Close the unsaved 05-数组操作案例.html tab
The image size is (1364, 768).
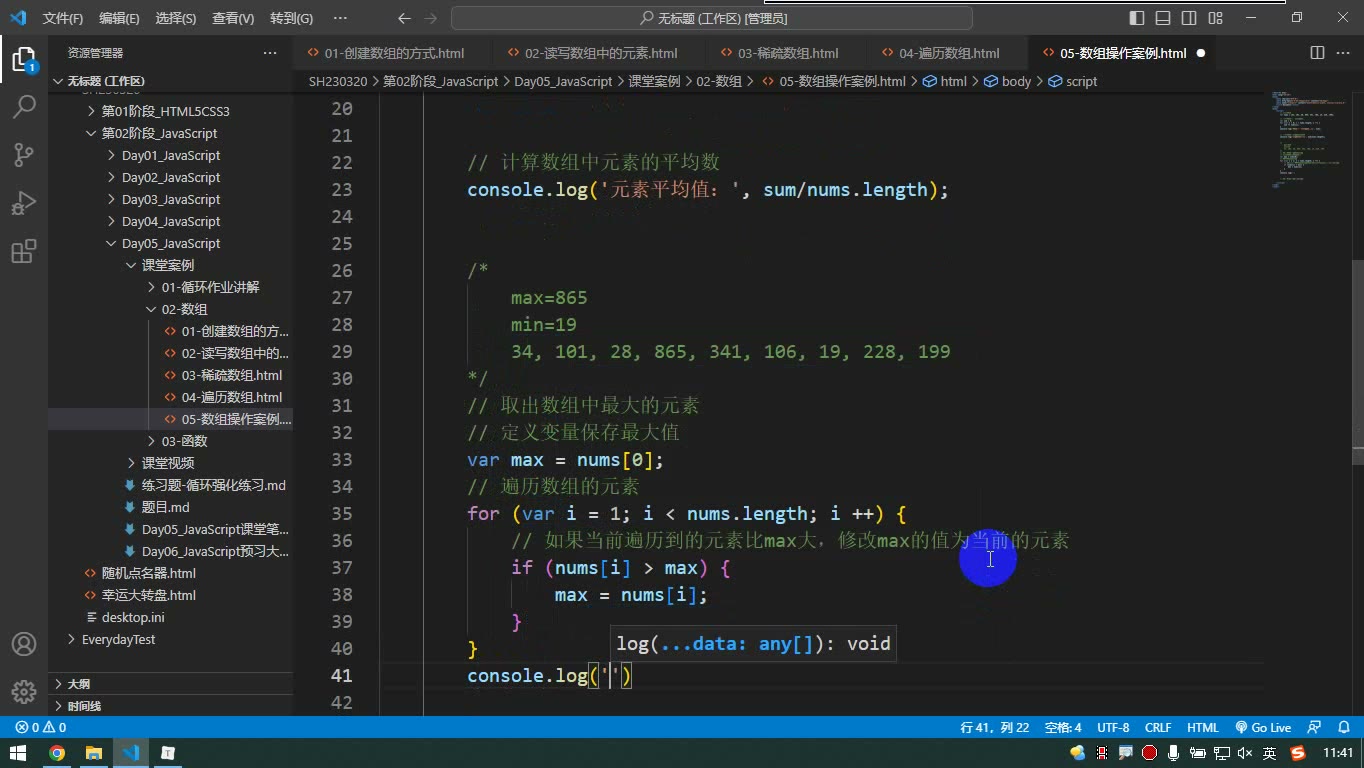point(1201,53)
